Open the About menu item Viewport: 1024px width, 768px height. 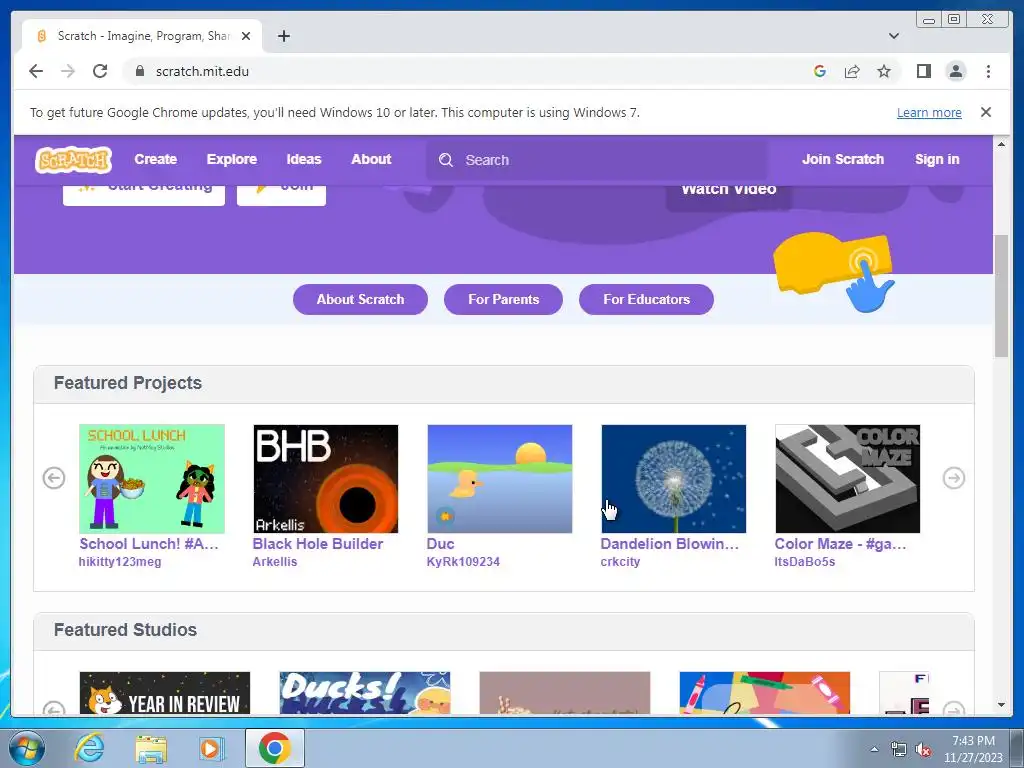[x=371, y=159]
